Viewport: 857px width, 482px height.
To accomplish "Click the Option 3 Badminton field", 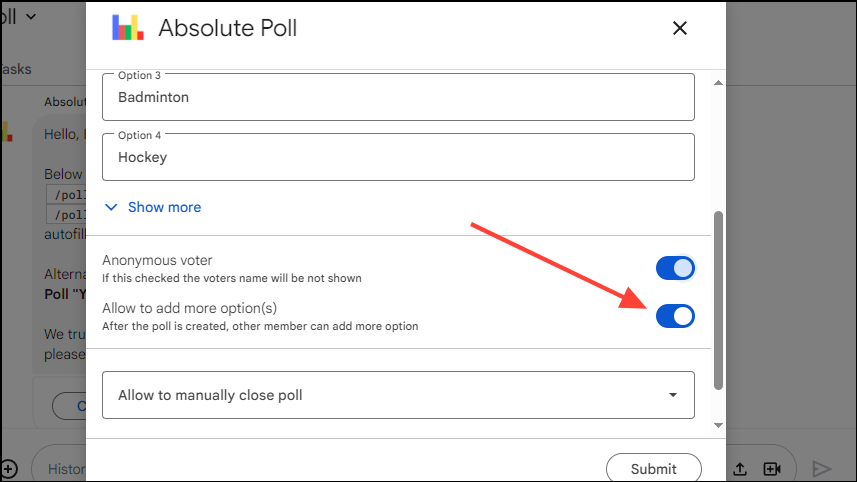I will [398, 98].
